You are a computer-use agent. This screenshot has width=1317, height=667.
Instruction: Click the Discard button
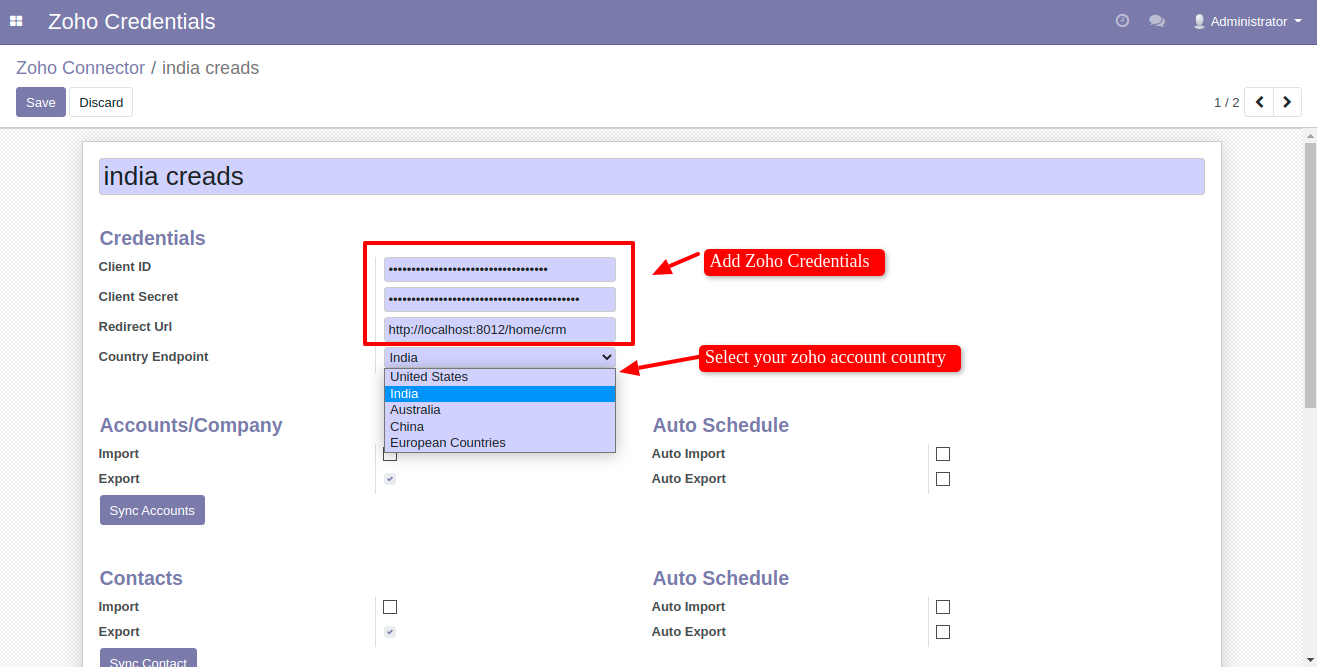click(101, 102)
